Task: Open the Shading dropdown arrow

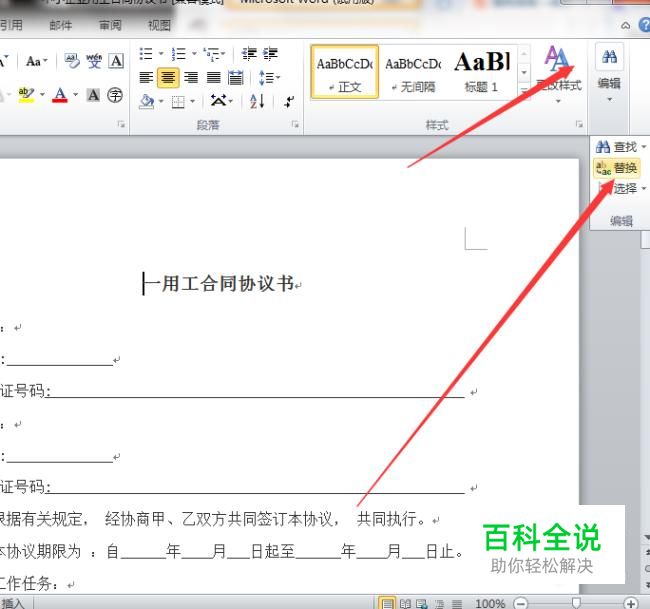Action: [161, 101]
